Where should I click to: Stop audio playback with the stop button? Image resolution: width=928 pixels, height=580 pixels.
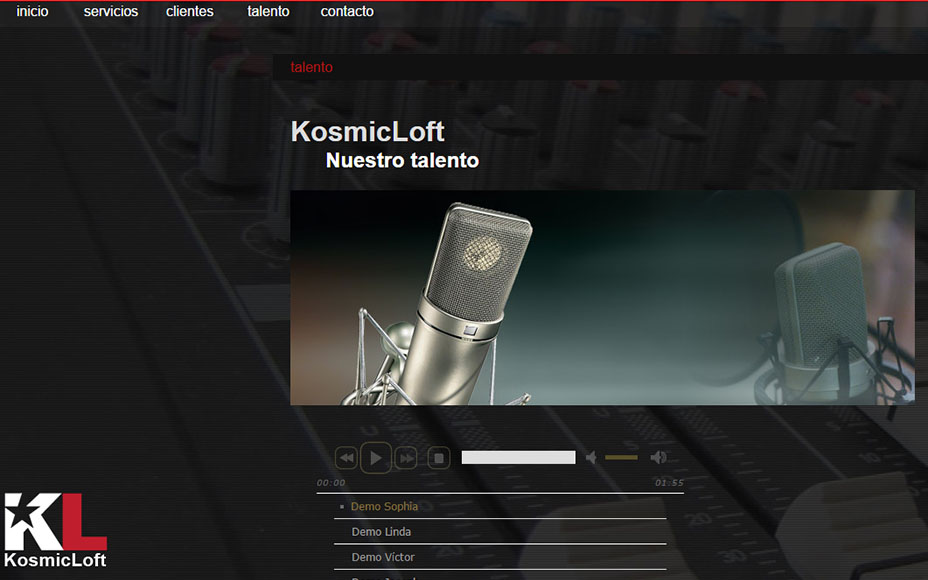[438, 458]
